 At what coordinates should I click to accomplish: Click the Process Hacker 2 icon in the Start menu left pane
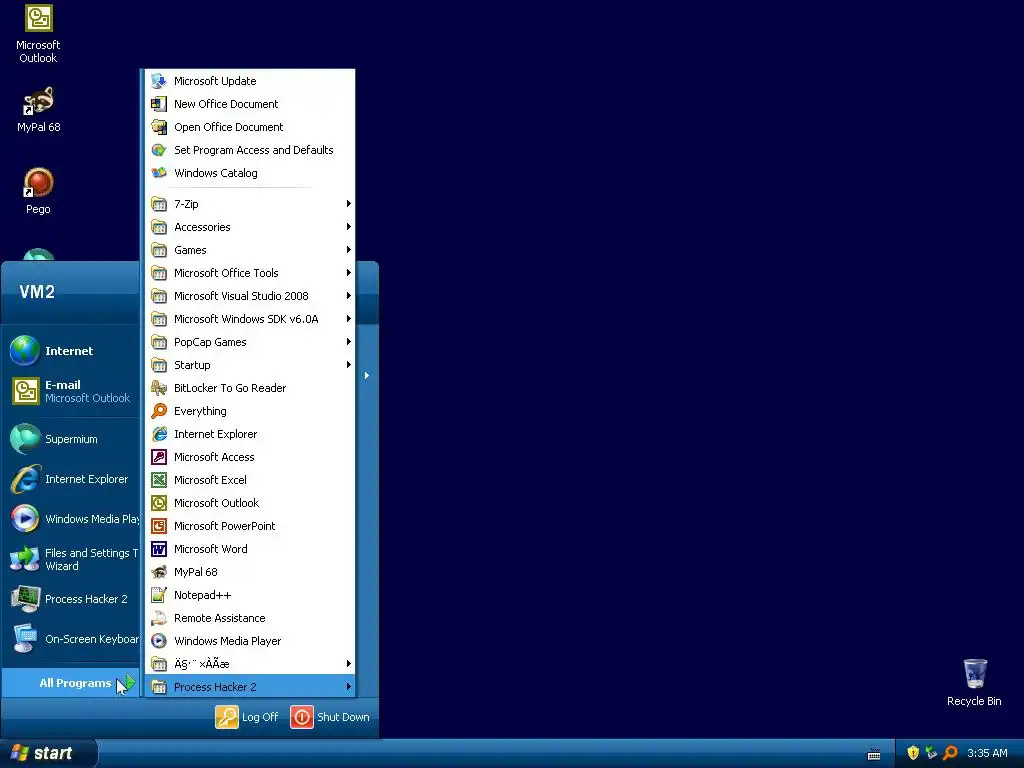(25, 599)
